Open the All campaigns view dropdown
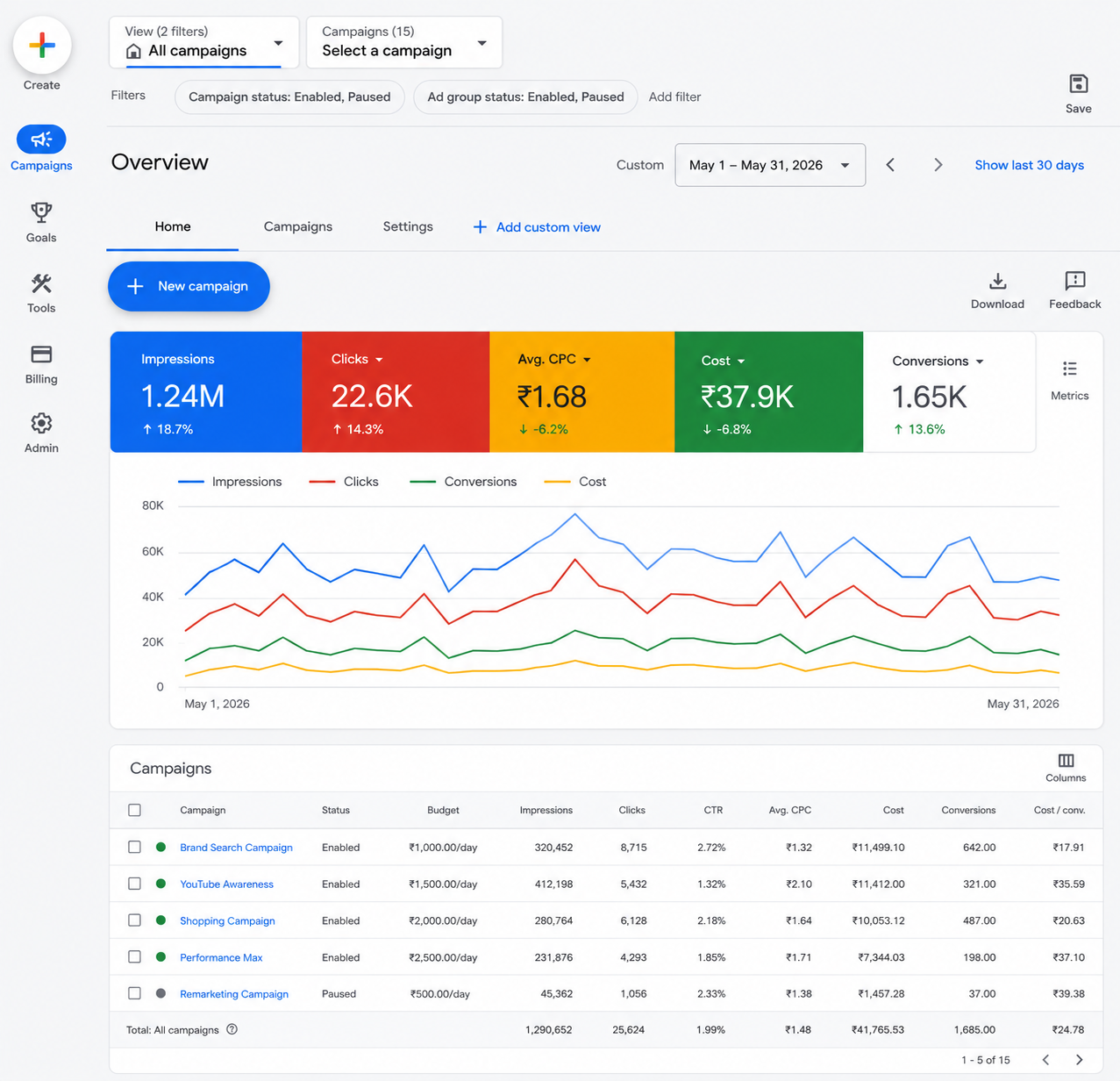Screen dimensions: 1120x1081 coord(204,42)
